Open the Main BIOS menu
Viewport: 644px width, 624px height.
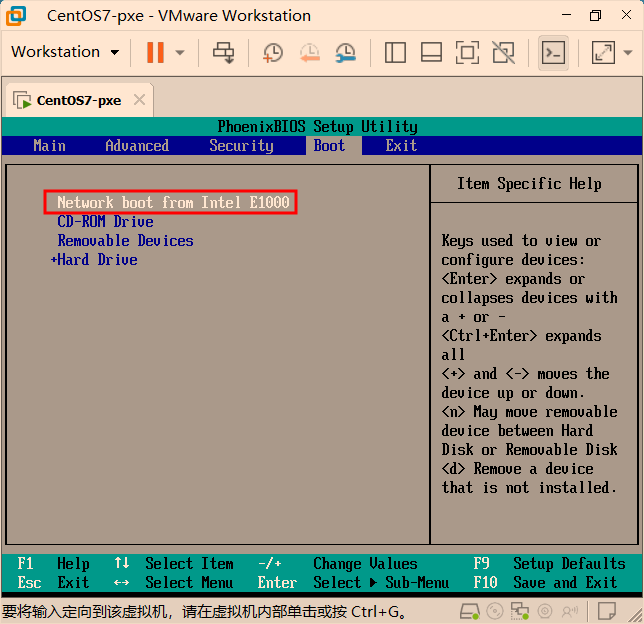tap(49, 146)
